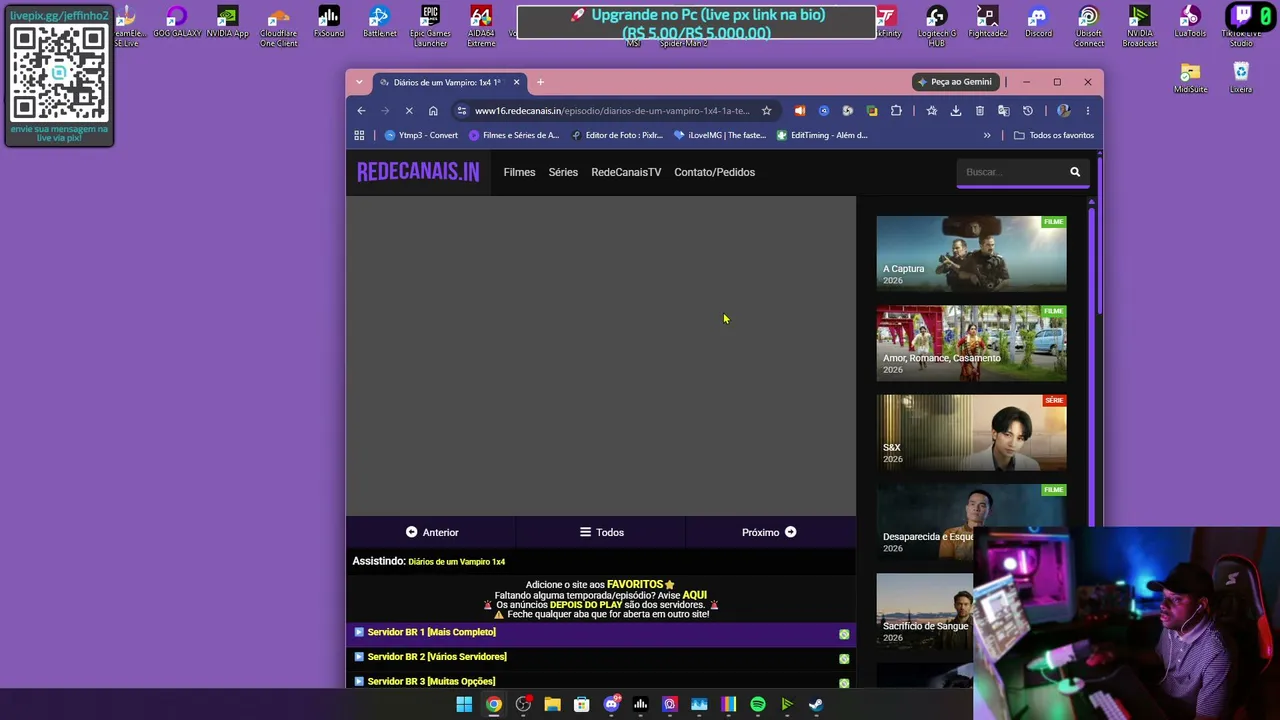Select the NVIDIA Broadcast desktop icon
1280x720 pixels.
[x=1139, y=26]
